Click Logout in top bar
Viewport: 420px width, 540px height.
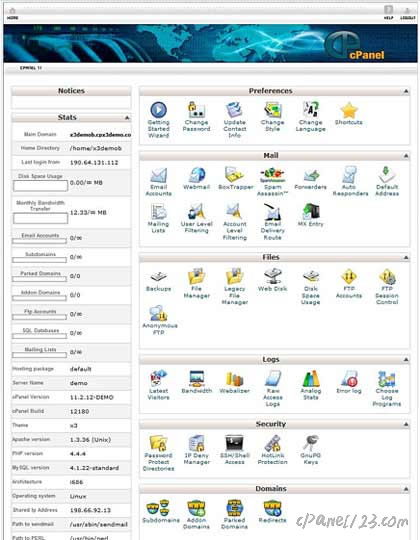[x=408, y=13]
